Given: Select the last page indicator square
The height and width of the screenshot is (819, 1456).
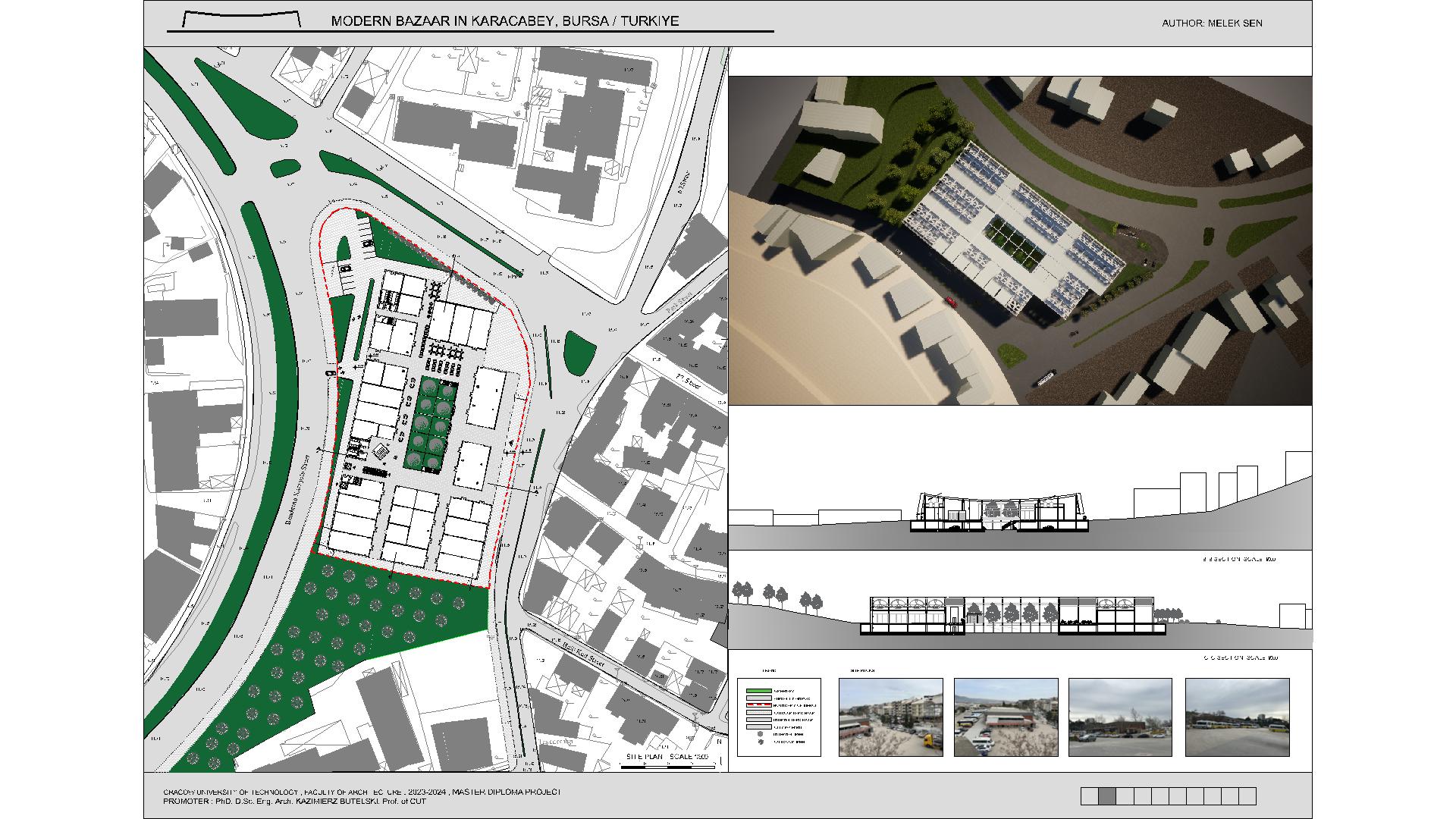Looking at the screenshot, I should point(1247,795).
